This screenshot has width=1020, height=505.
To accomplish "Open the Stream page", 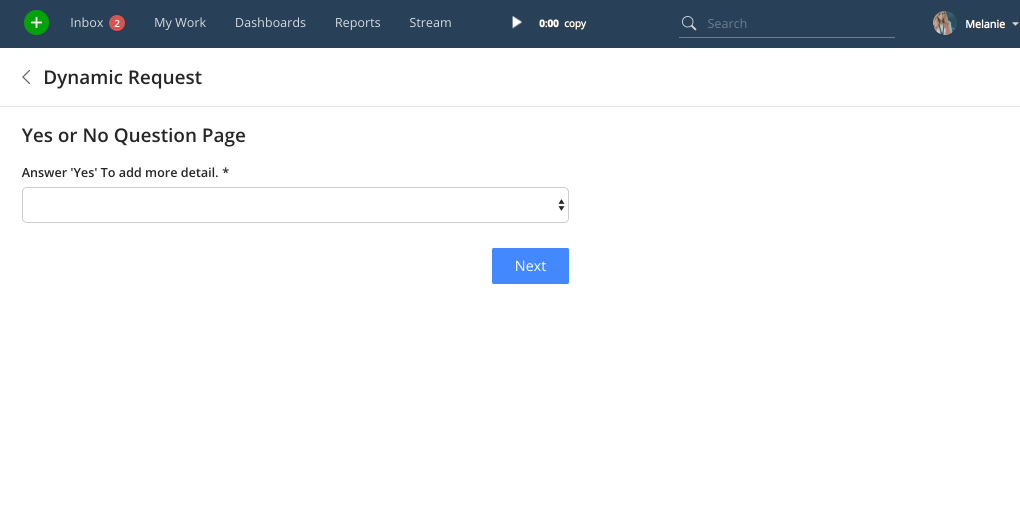I will tap(430, 23).
